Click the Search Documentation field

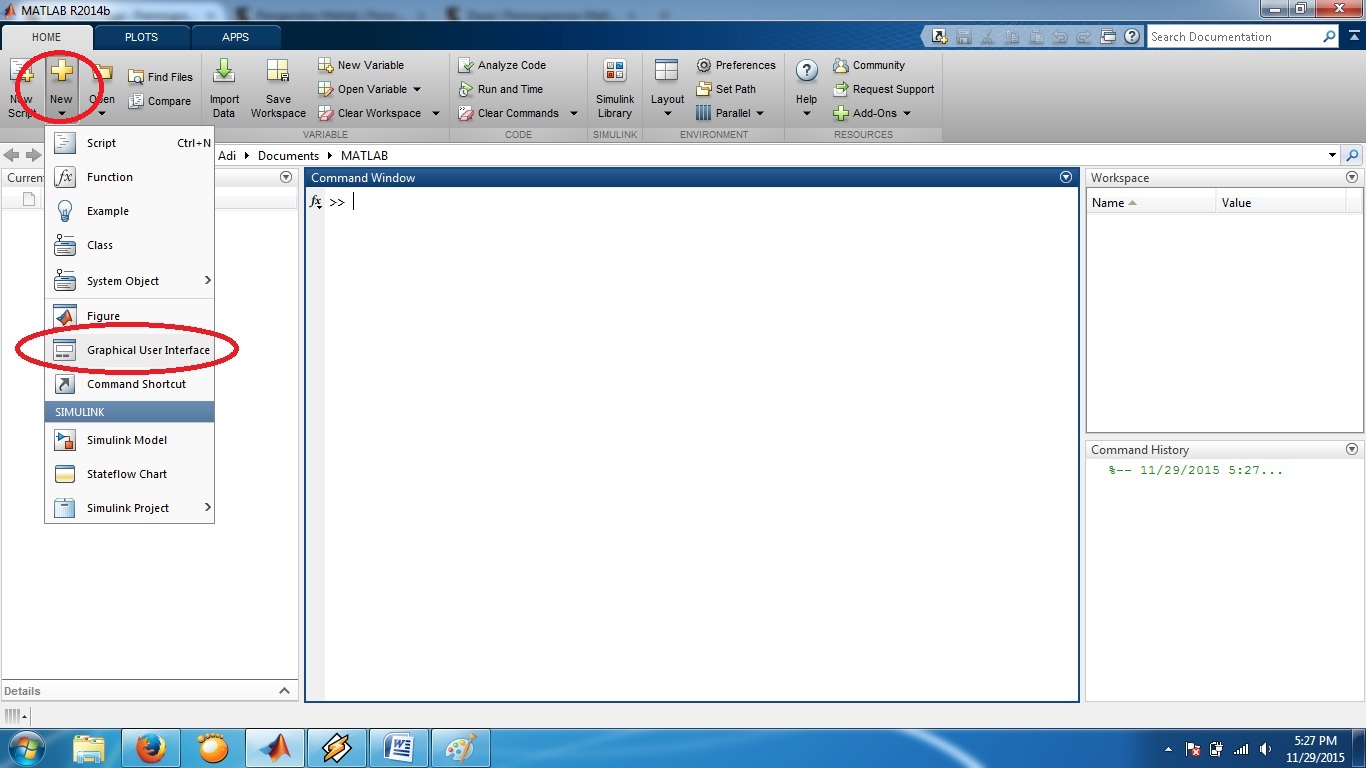click(1233, 37)
